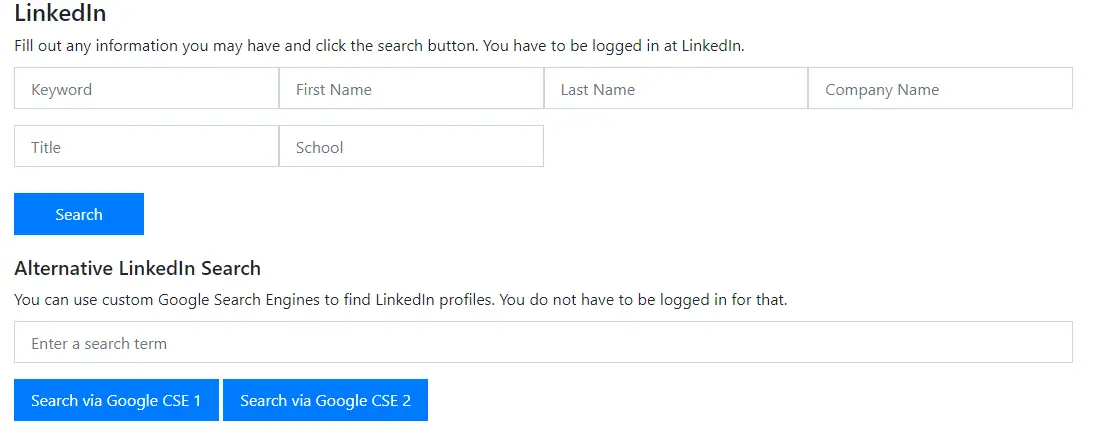
Task: Put cursor in the School box
Action: [x=411, y=147]
